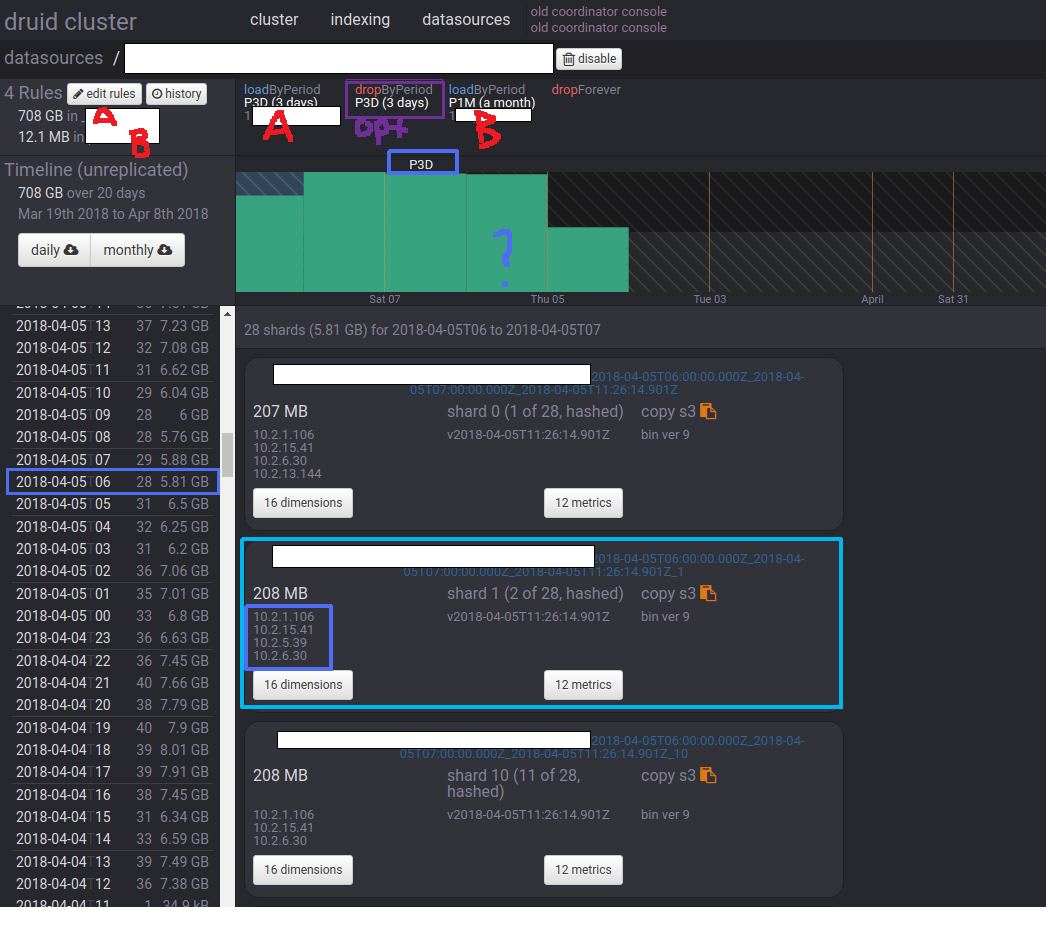
Task: Copy s3 path icon for shard 1
Action: tap(708, 593)
